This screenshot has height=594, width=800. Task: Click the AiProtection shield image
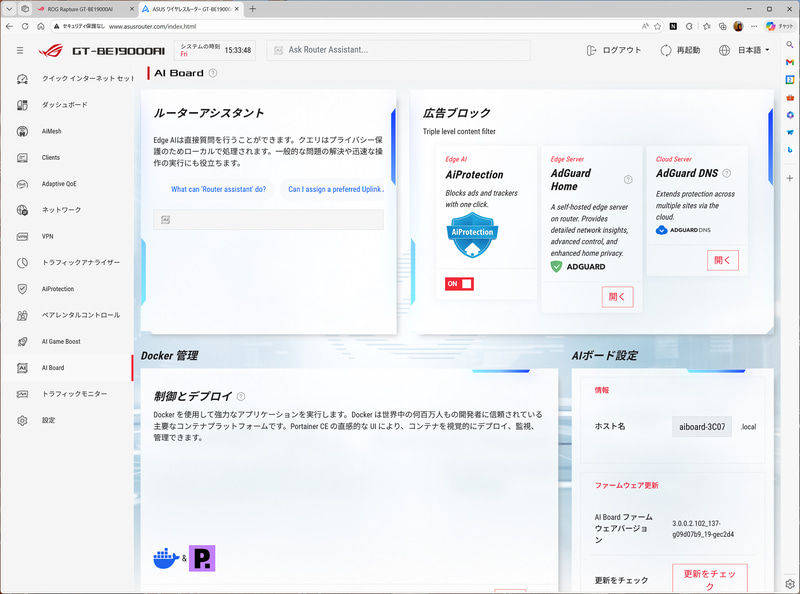(x=472, y=235)
